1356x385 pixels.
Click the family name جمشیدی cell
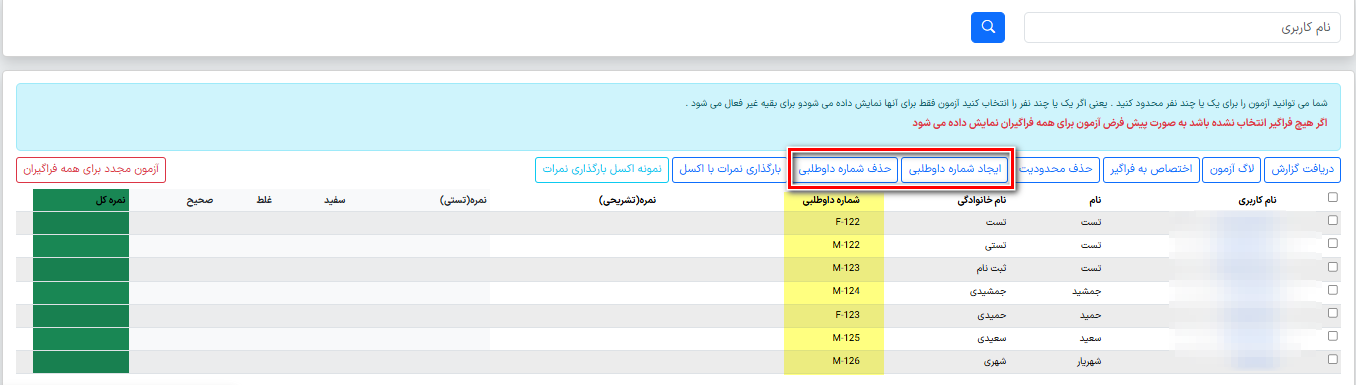[x=988, y=292]
